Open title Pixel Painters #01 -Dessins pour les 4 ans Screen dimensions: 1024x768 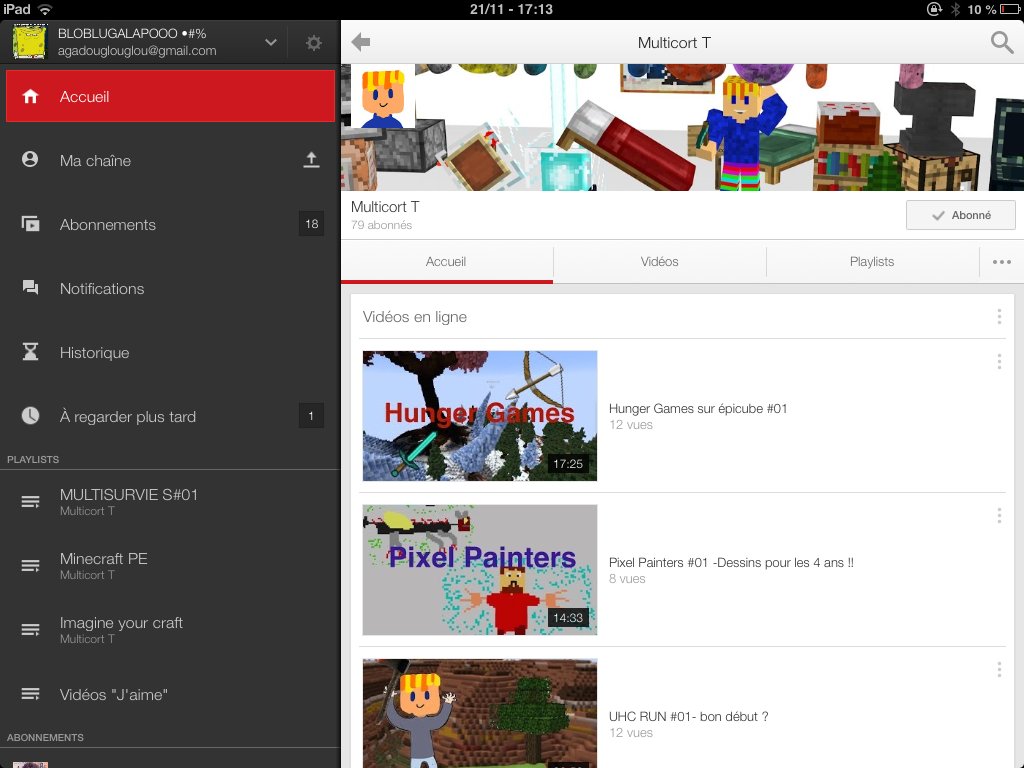(731, 563)
